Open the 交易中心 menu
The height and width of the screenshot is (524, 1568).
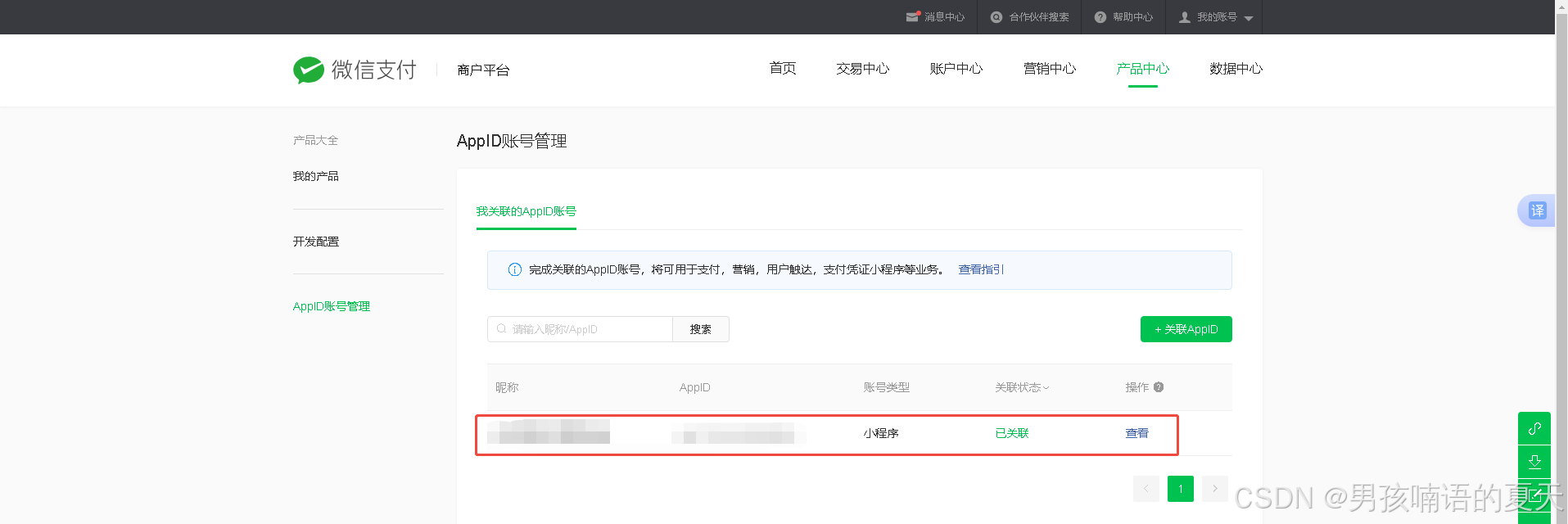point(863,69)
